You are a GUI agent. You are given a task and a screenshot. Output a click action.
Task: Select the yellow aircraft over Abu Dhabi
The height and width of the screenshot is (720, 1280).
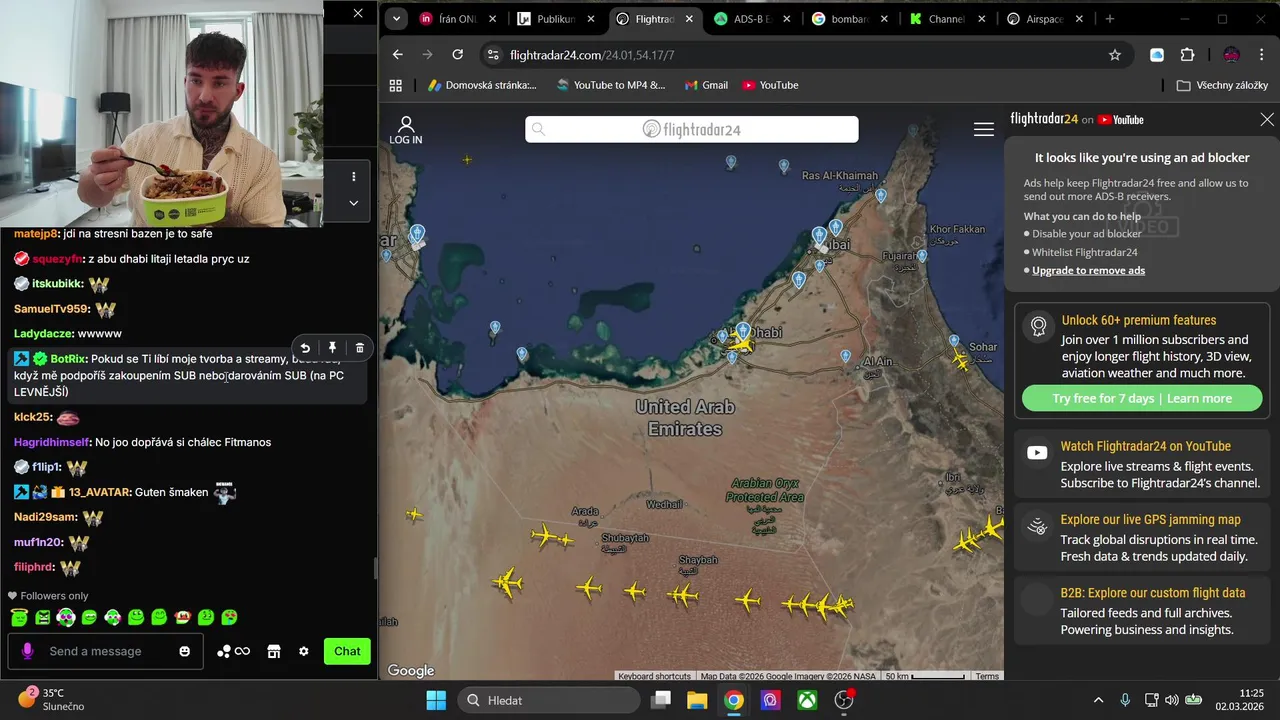tap(741, 345)
